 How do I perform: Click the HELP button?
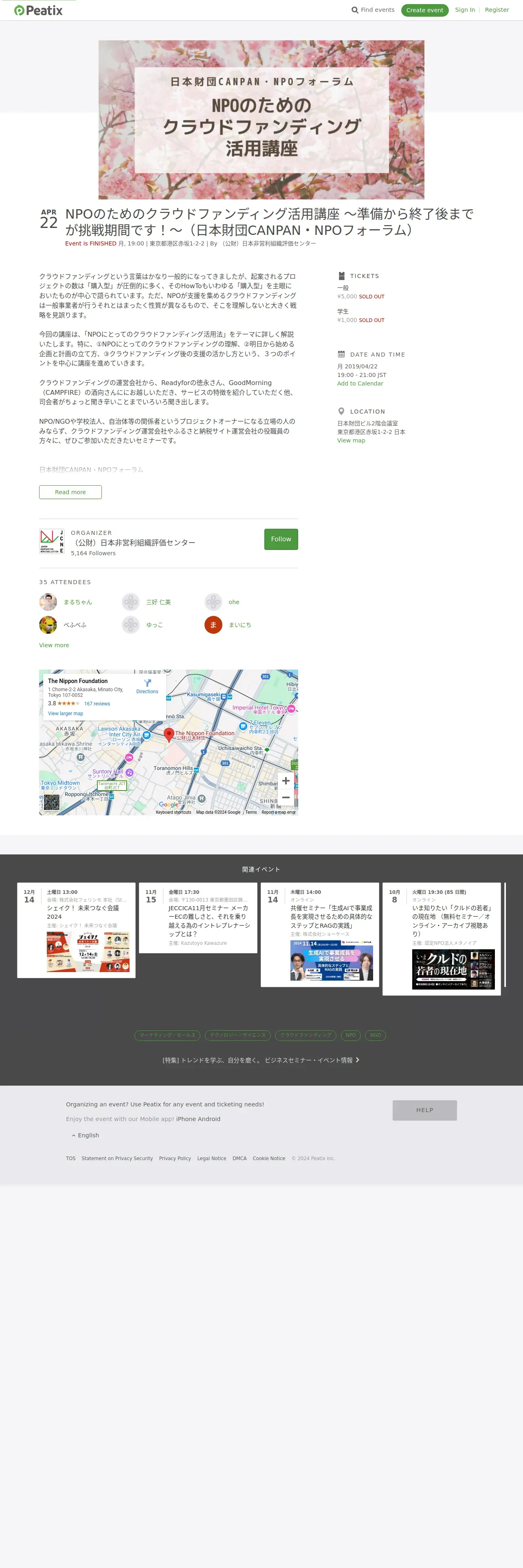[x=424, y=1110]
